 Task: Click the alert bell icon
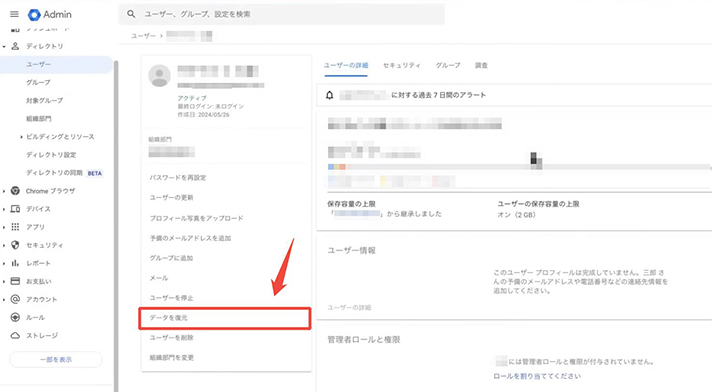point(330,95)
